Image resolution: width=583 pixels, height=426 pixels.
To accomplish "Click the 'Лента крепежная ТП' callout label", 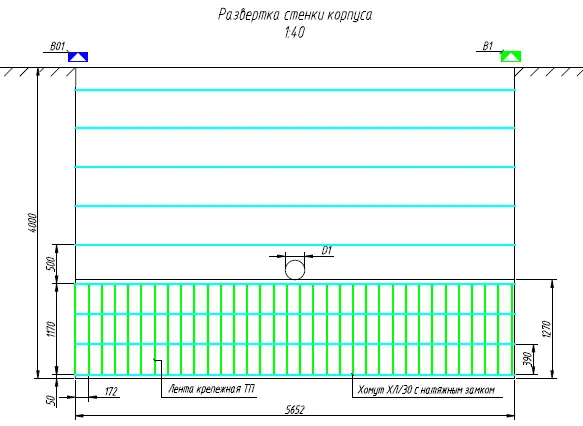I will tap(212, 389).
